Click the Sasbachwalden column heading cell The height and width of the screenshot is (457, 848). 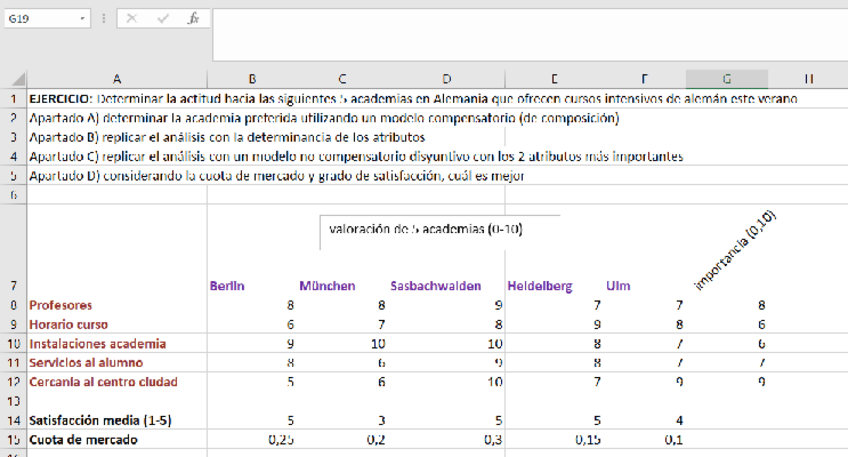(x=435, y=286)
